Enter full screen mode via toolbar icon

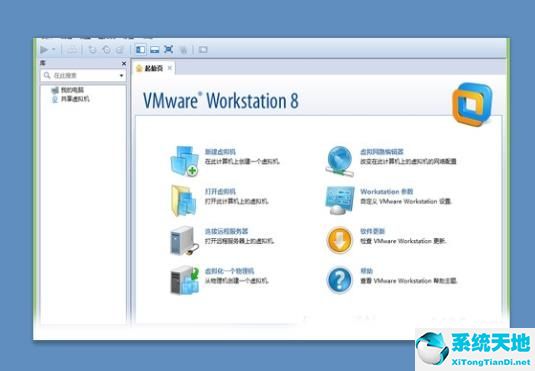point(168,49)
